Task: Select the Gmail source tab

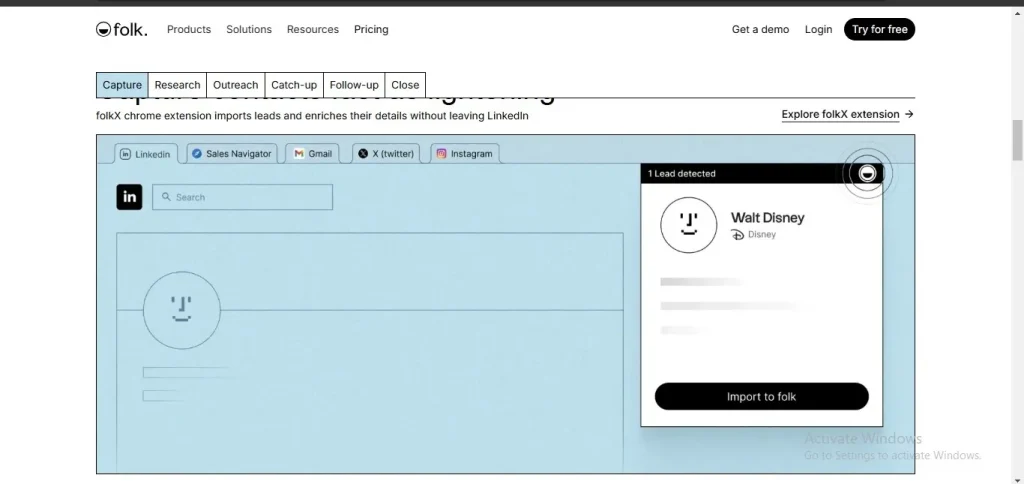Action: coord(313,153)
